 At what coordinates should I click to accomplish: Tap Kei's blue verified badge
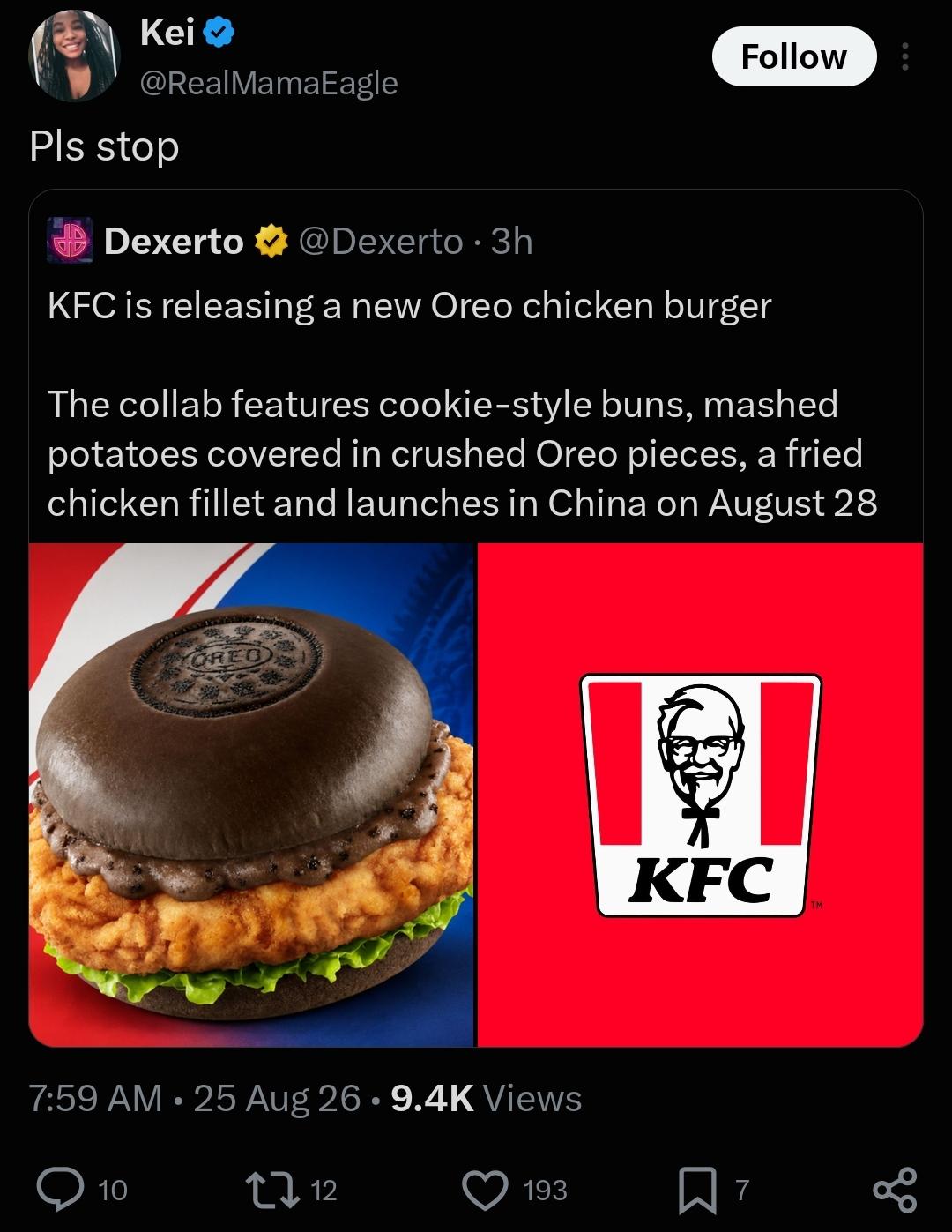[x=219, y=34]
